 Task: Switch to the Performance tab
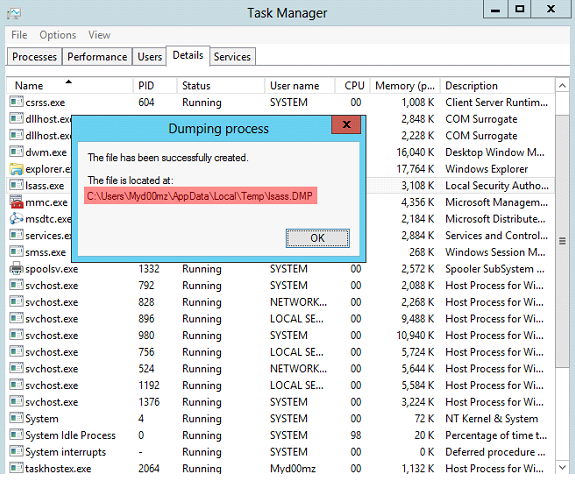97,57
